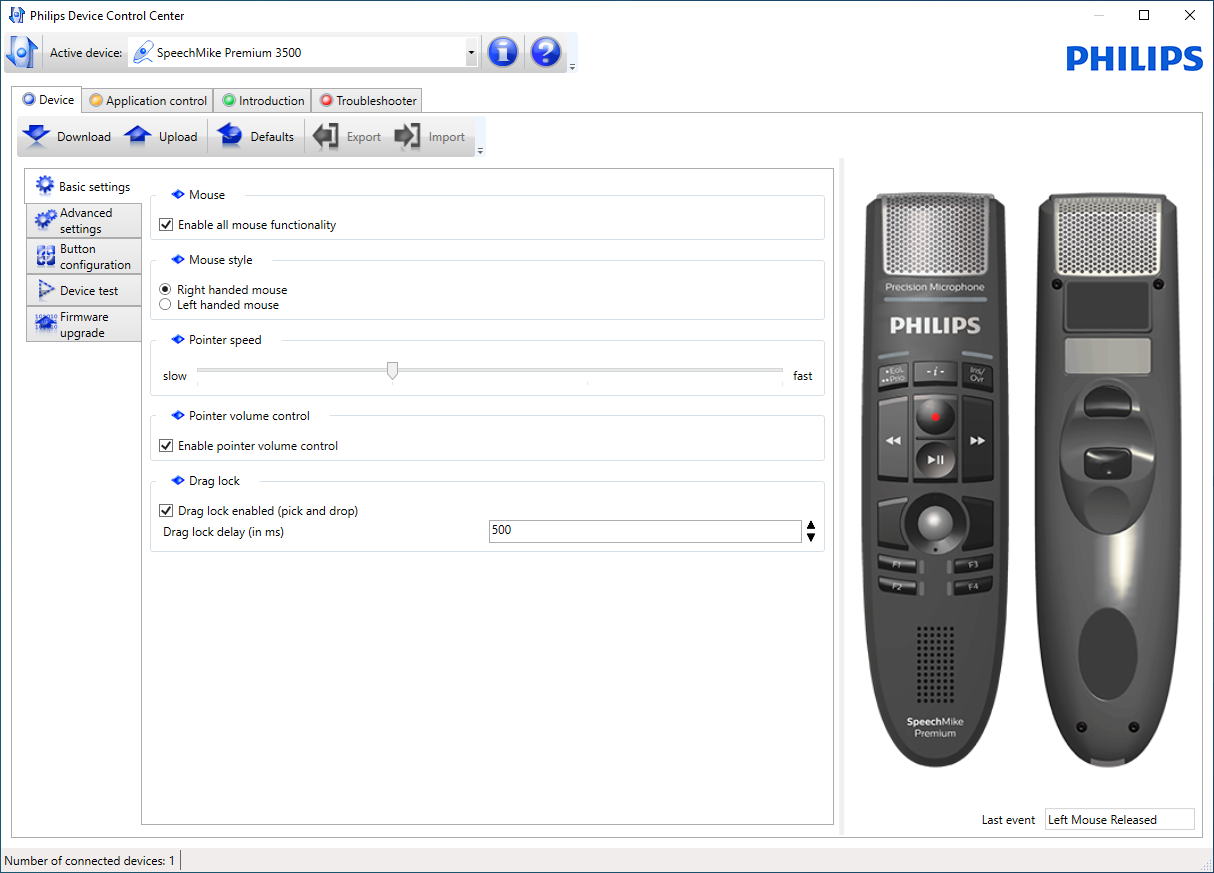Restore Defaults from the toolbar
Screen dimensions: 1214x873
[x=256, y=136]
